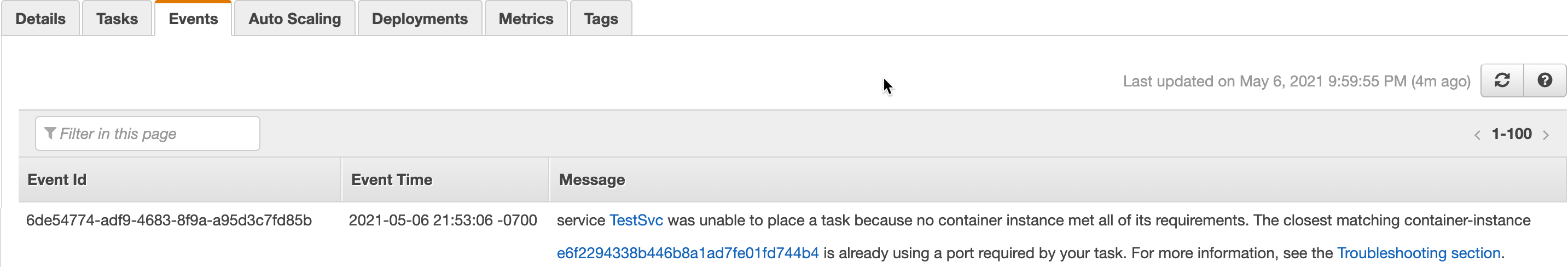Open the Tasks tab
The height and width of the screenshot is (267, 1568).
point(117,19)
